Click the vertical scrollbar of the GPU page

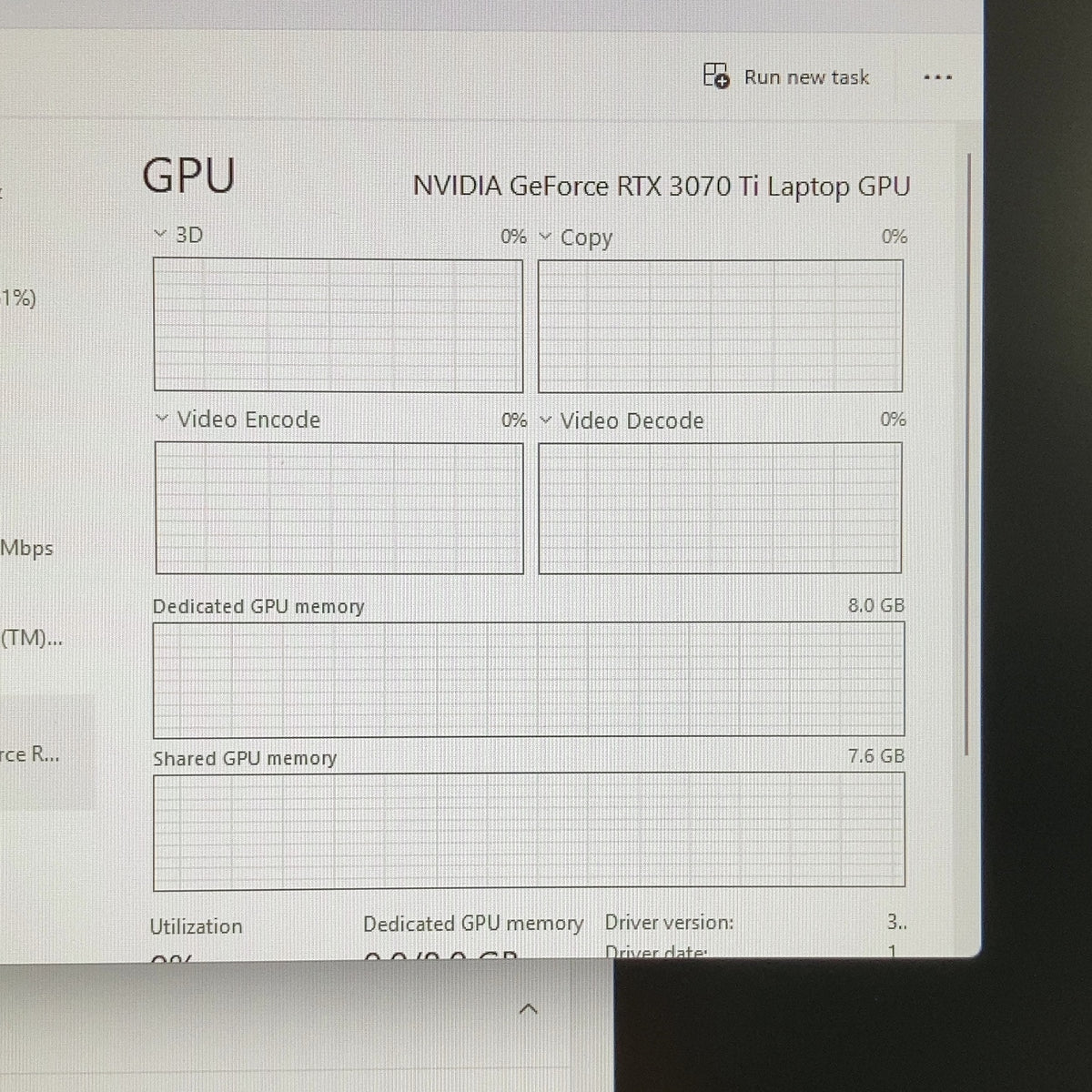968,455
